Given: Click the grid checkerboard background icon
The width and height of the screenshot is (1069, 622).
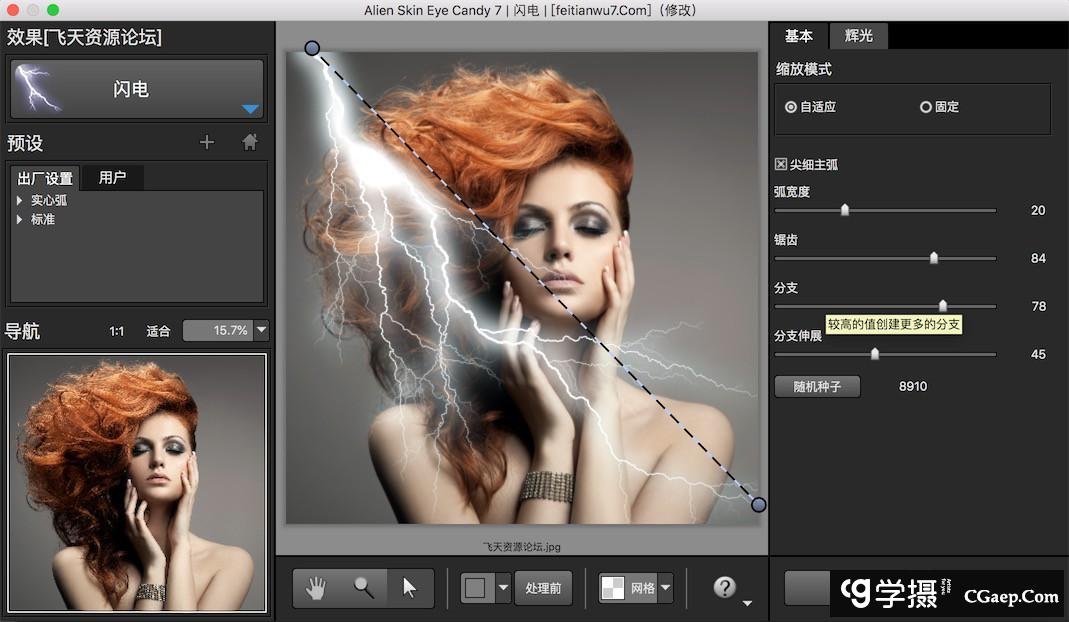Looking at the screenshot, I should click(x=612, y=589).
